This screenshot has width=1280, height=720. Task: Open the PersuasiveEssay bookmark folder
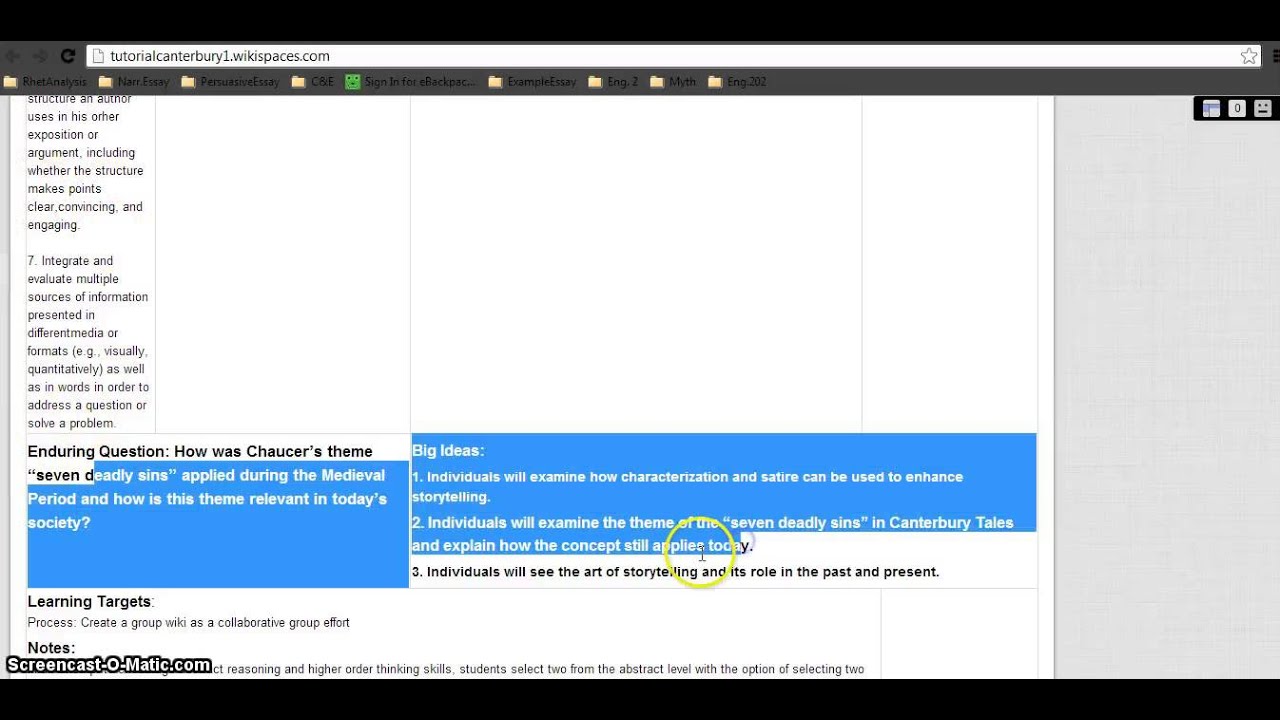pos(230,82)
